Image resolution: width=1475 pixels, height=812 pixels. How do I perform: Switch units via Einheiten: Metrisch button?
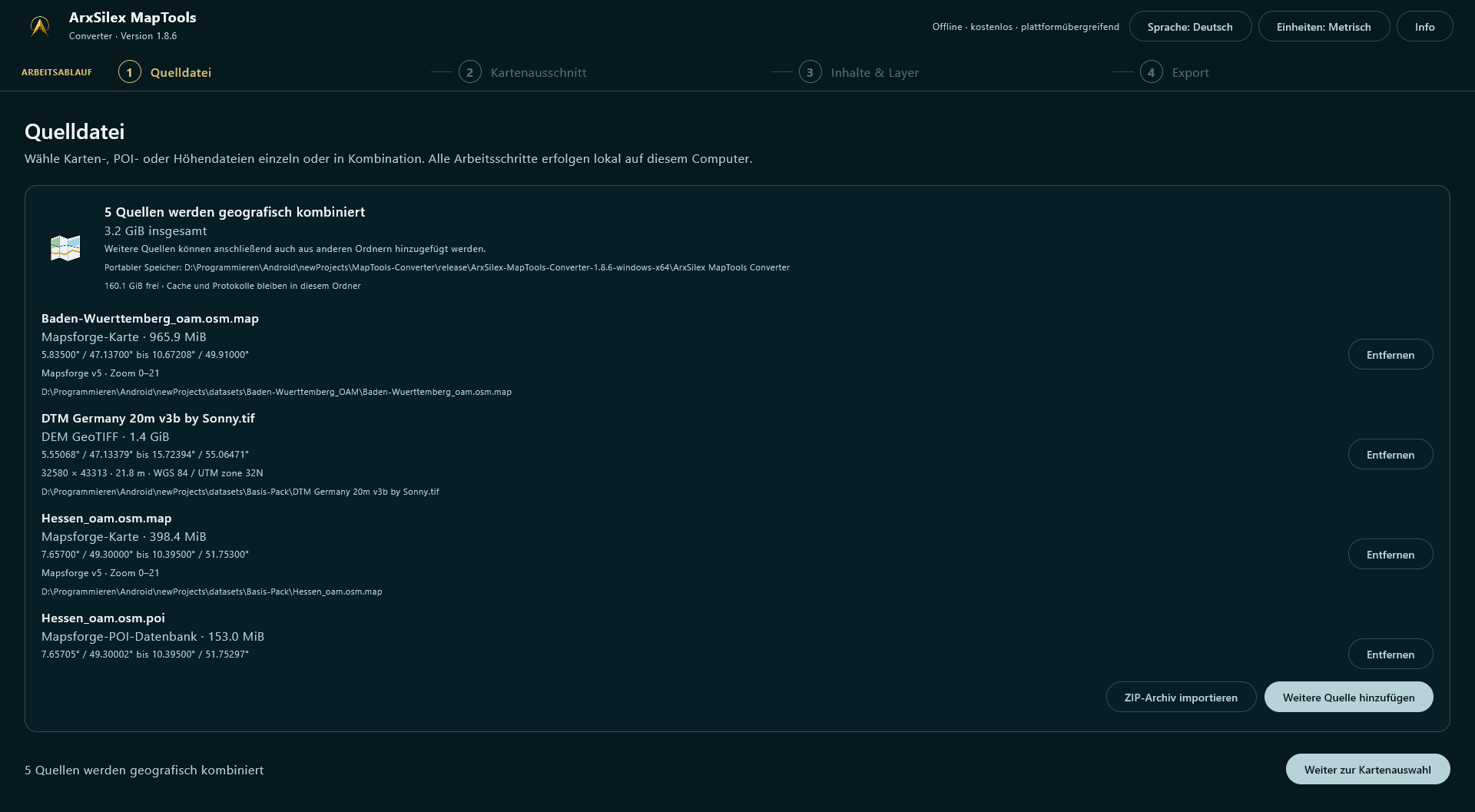click(x=1324, y=27)
